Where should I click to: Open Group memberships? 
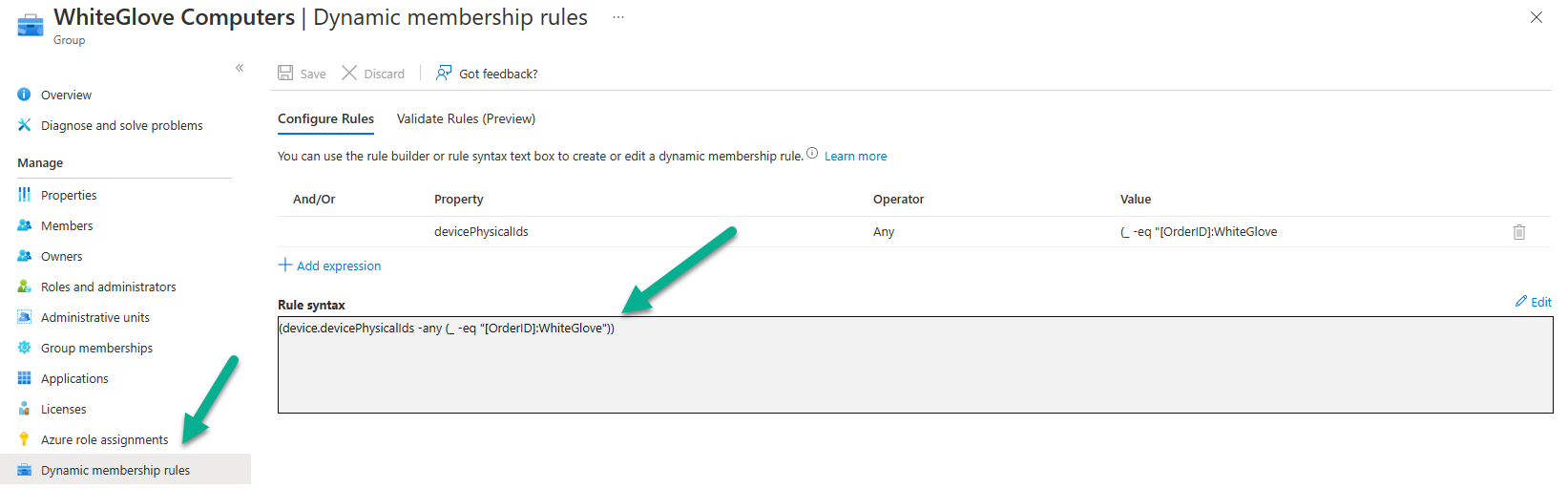[96, 348]
